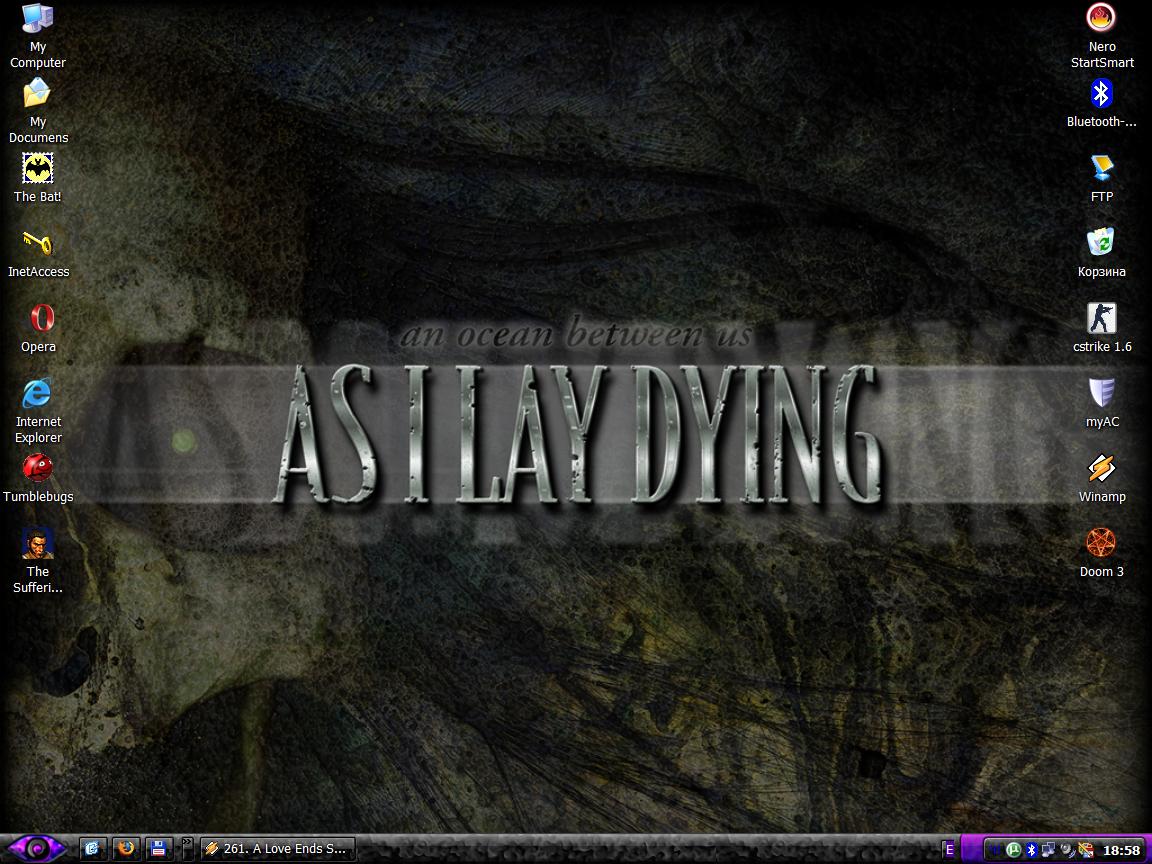Launch The Bat! mail client icon
This screenshot has height=864, width=1152.
coord(37,178)
